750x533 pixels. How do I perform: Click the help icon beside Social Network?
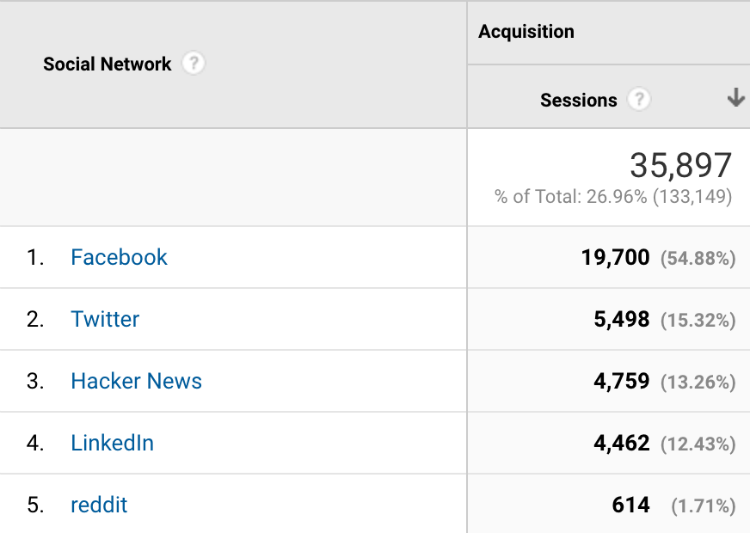(x=194, y=64)
